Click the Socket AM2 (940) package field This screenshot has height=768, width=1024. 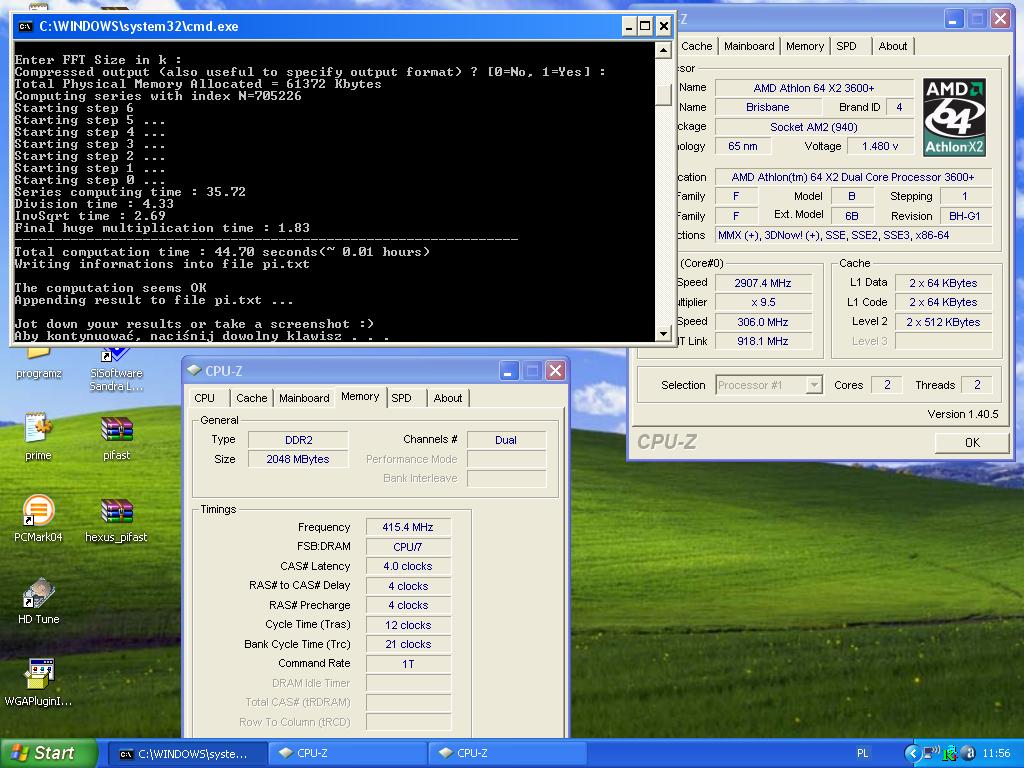click(814, 127)
